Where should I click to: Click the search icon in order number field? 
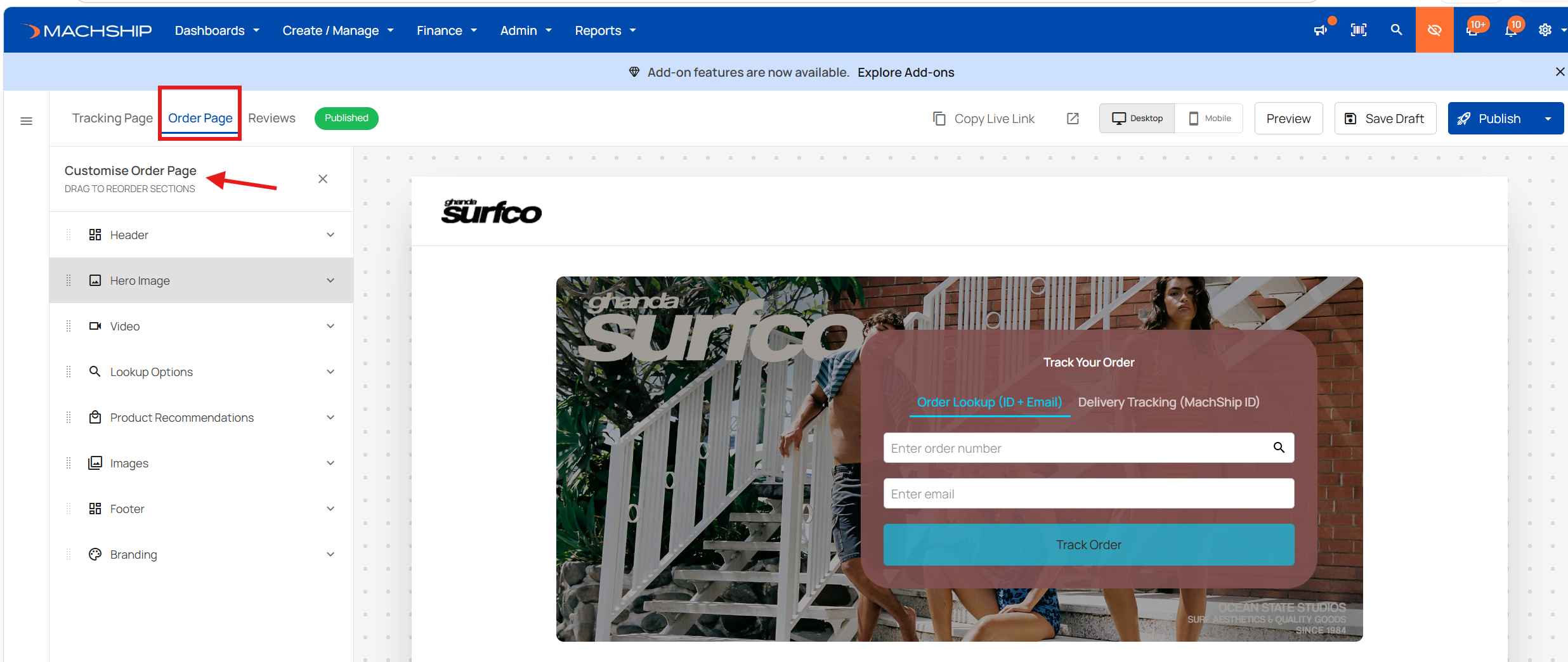pos(1279,448)
